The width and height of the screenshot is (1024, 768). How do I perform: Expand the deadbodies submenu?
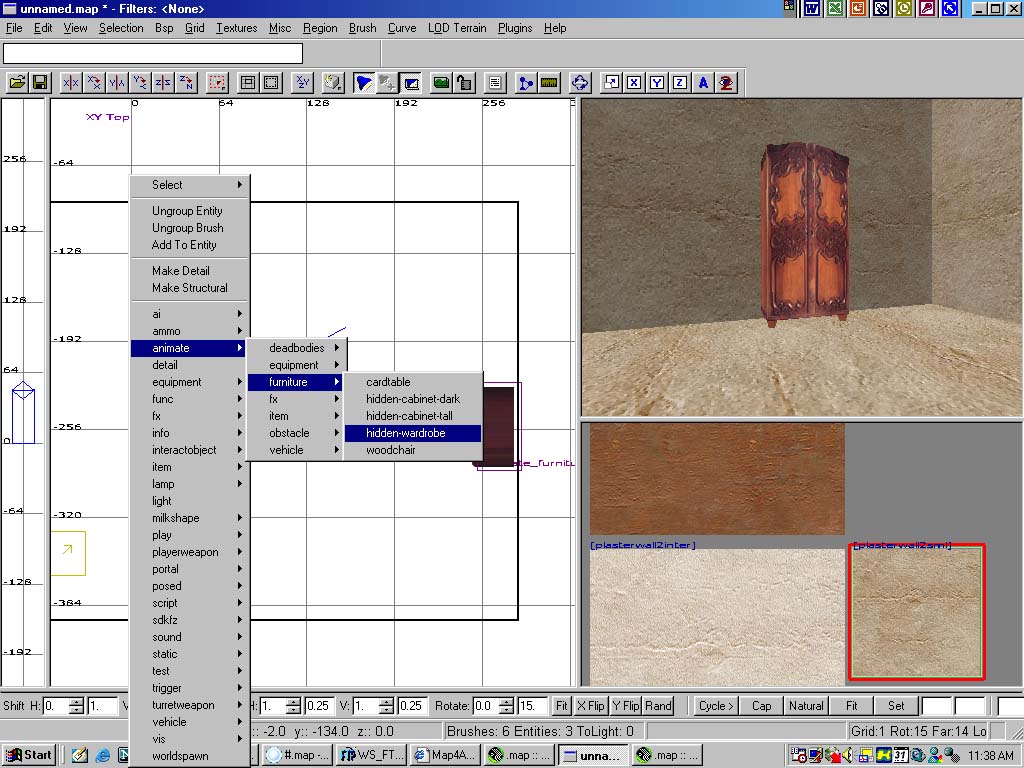tap(296, 348)
